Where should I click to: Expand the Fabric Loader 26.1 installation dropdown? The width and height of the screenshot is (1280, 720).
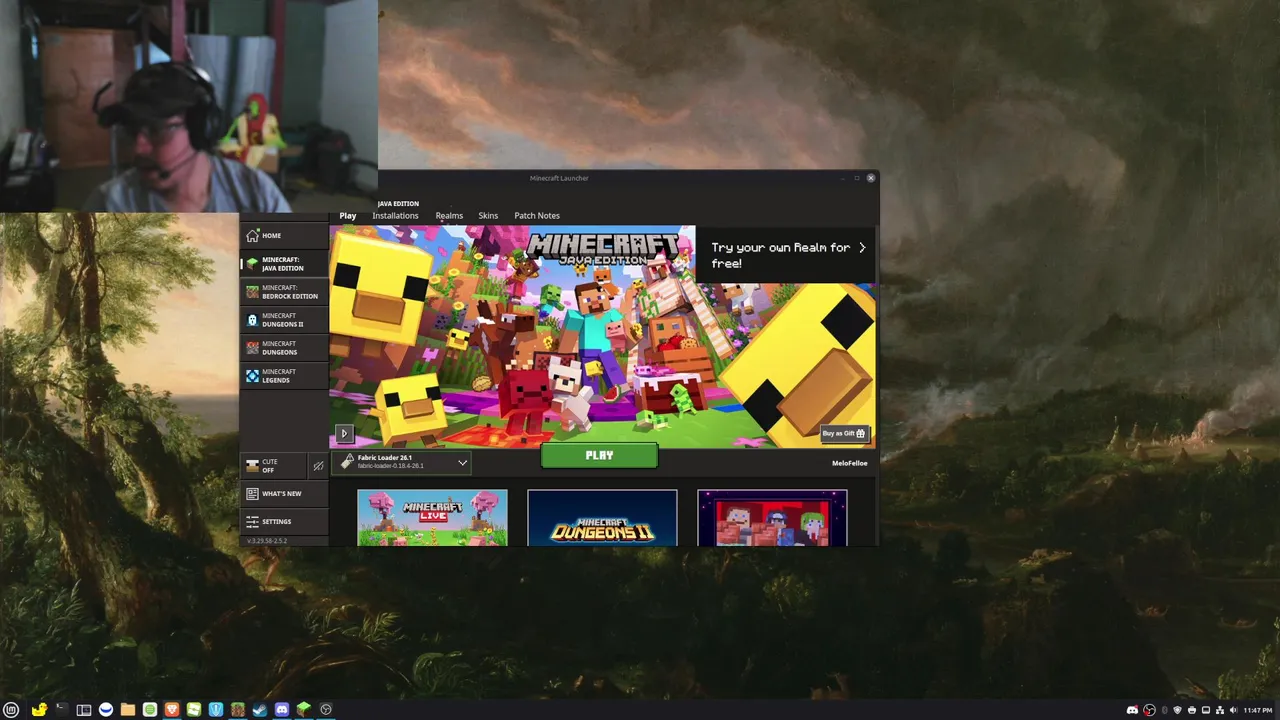(403, 462)
